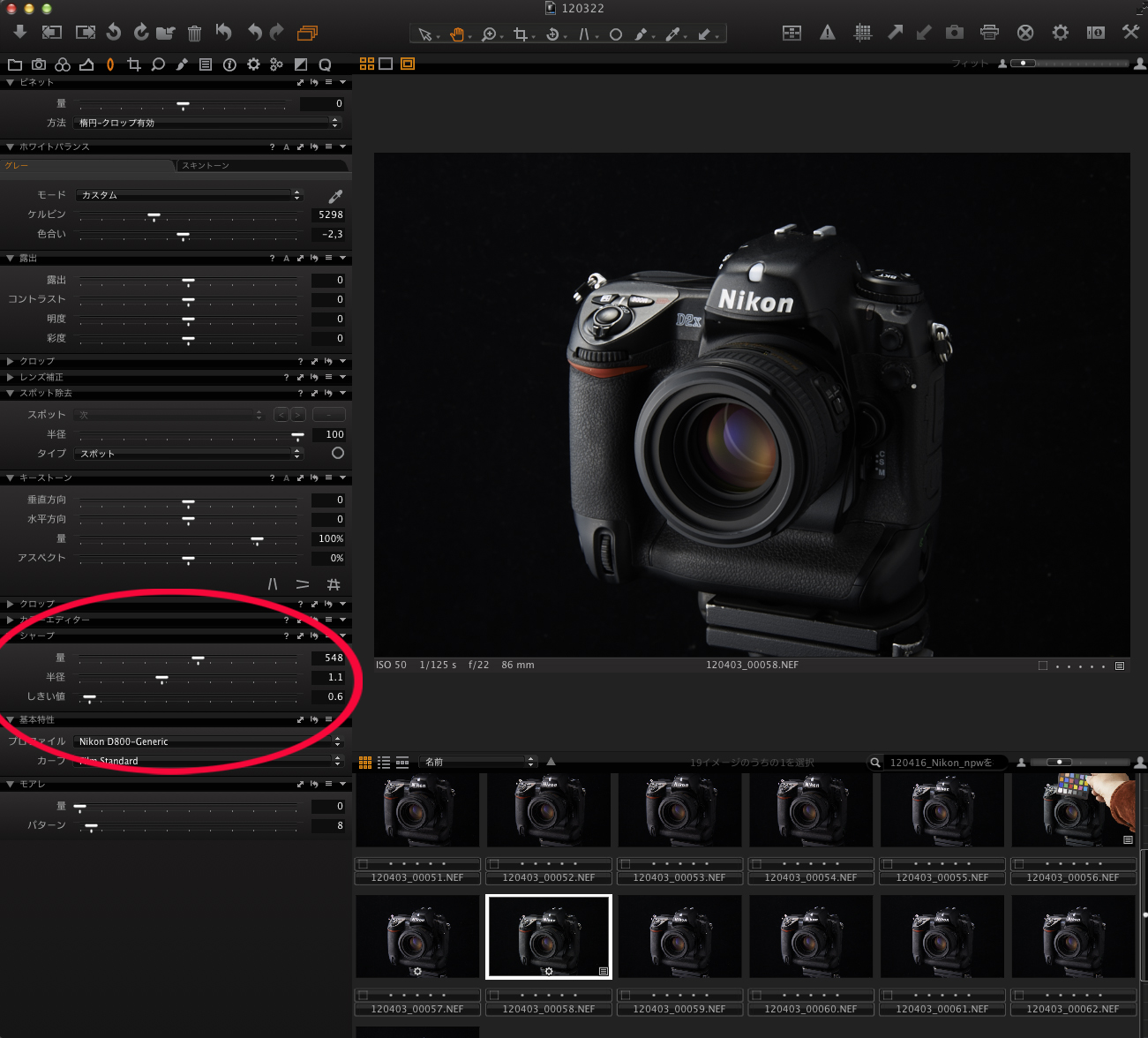Tick checkbox under 120403_00054.NEF thumbnail
1148x1038 pixels.
pyautogui.click(x=757, y=864)
